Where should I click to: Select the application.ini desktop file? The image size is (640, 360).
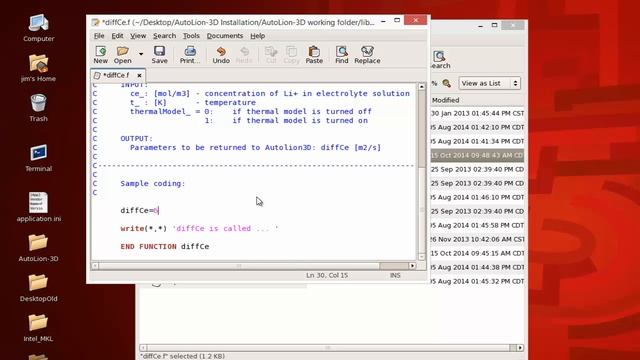click(38, 207)
